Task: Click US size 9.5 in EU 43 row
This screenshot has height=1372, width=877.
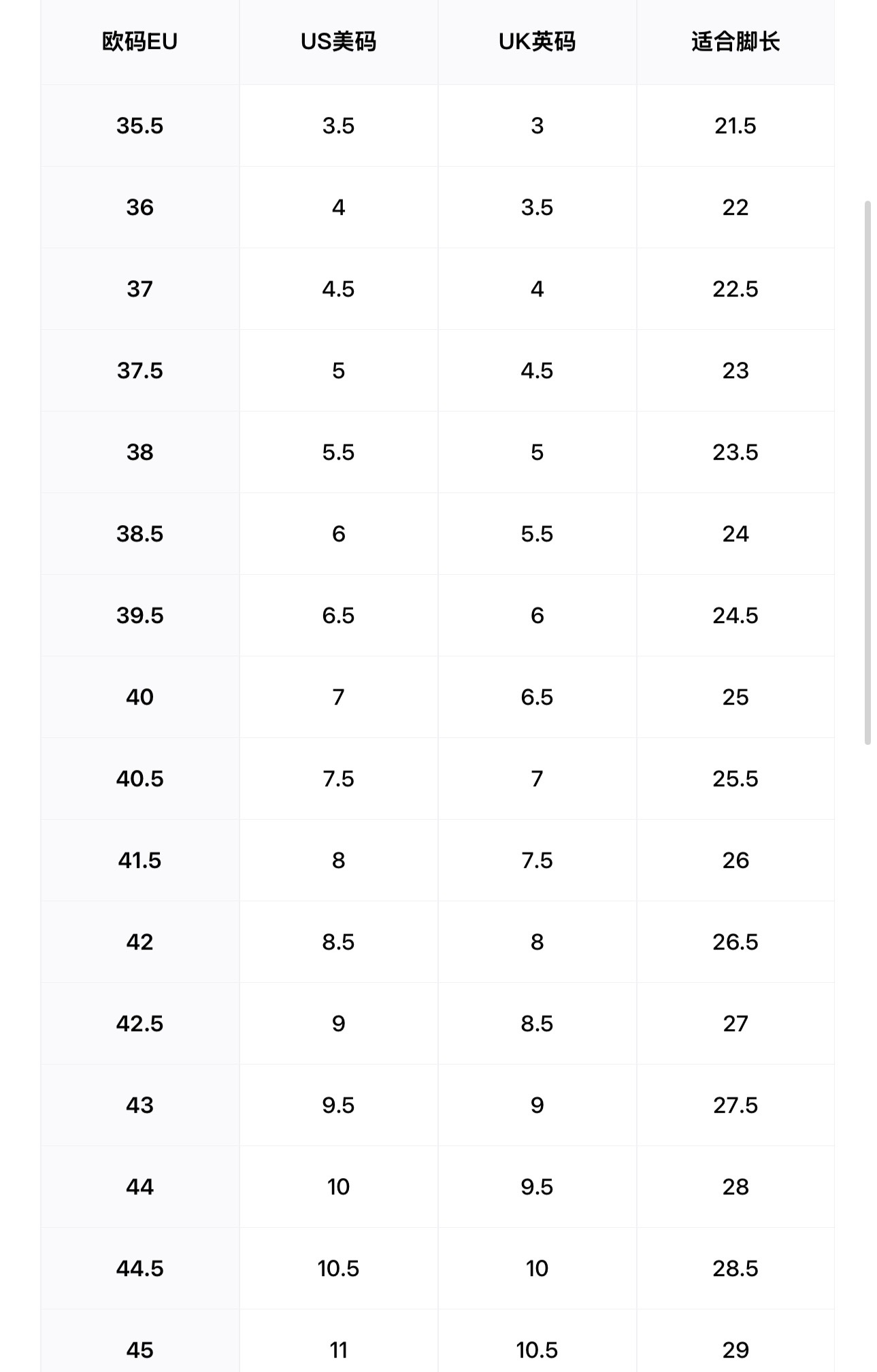Action: tap(338, 1105)
